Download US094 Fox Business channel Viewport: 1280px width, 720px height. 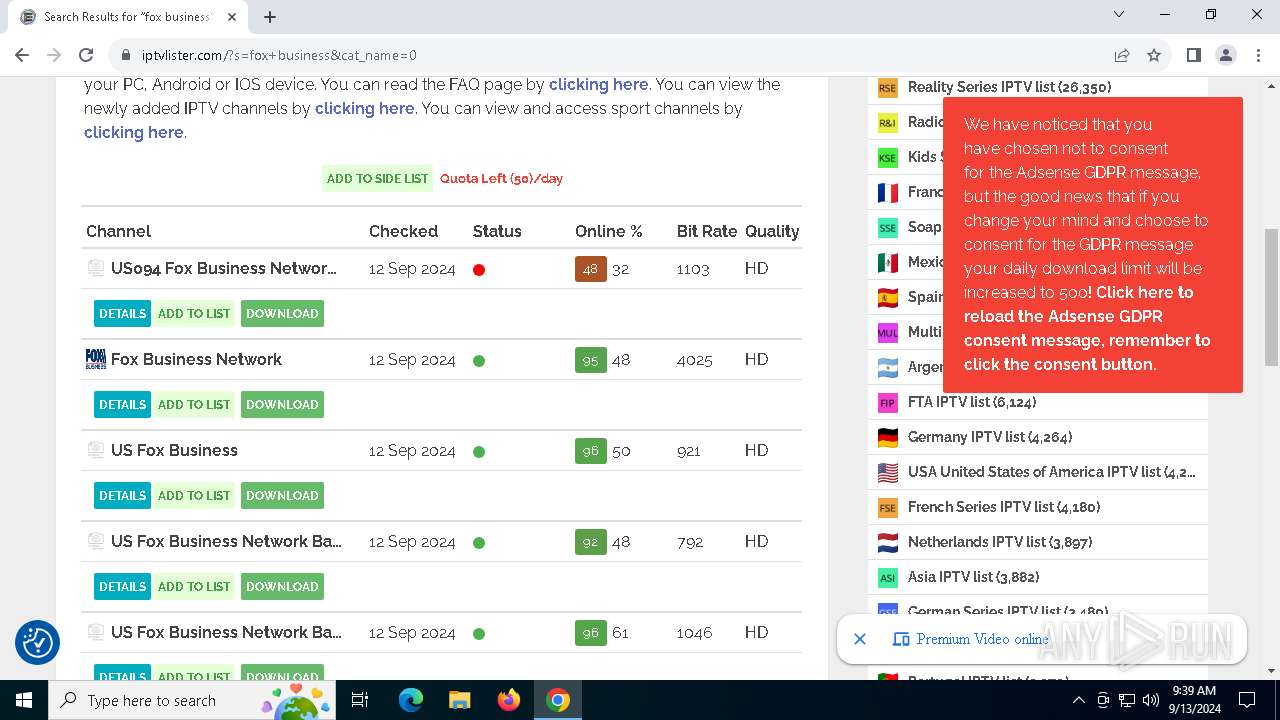coord(282,313)
